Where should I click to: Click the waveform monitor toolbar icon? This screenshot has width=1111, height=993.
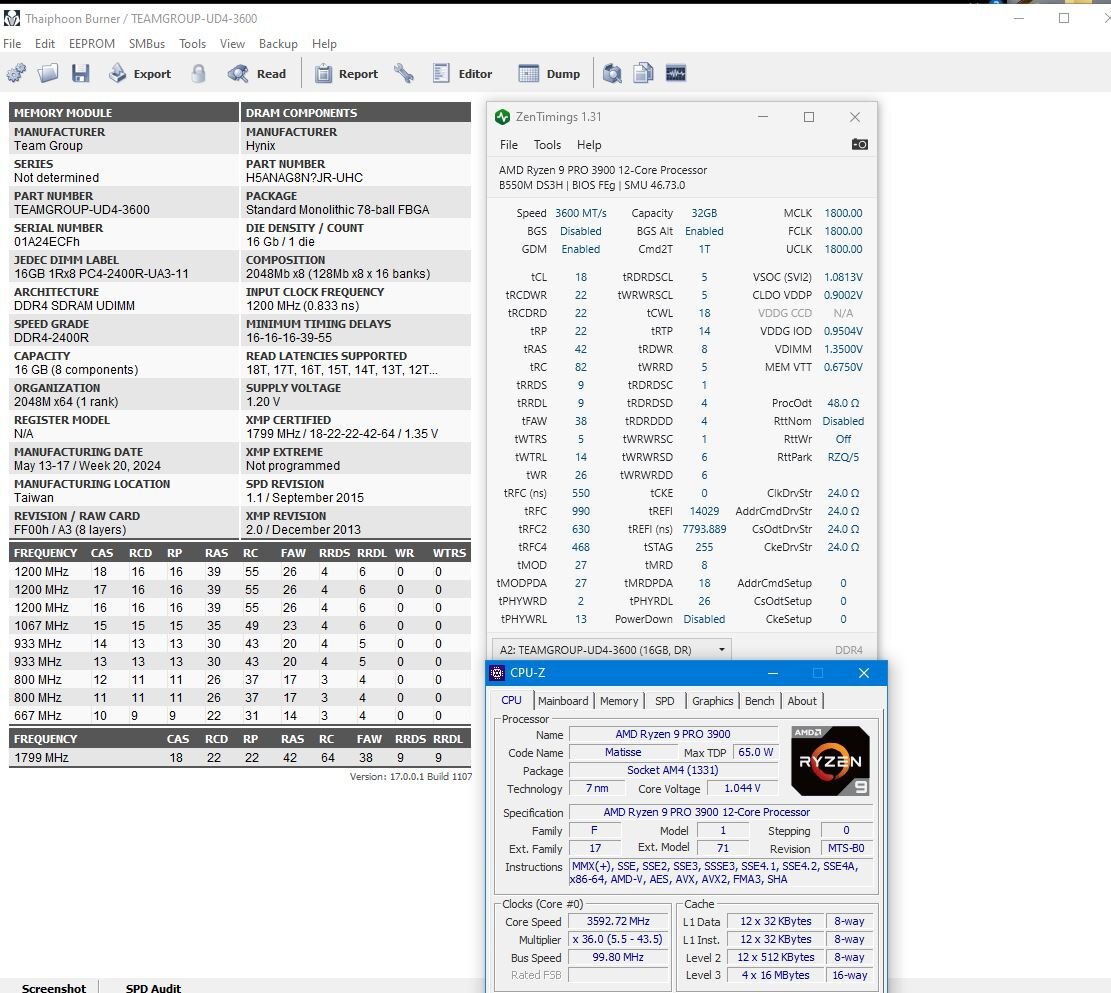point(675,73)
